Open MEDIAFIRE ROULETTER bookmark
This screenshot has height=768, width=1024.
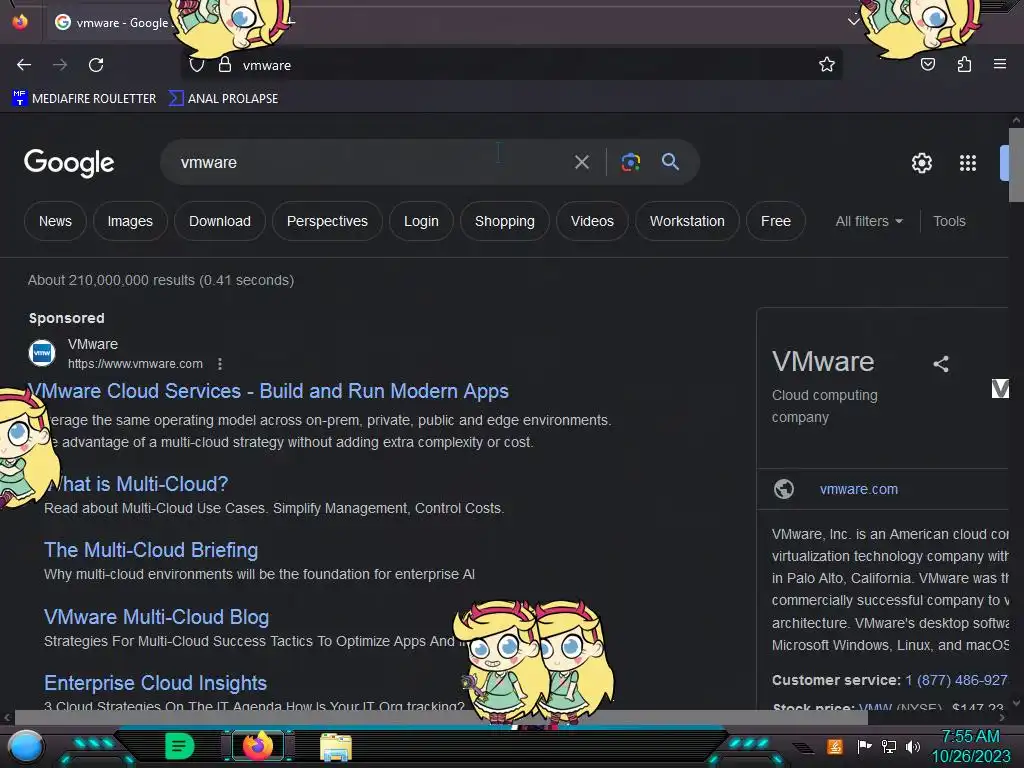point(84,98)
